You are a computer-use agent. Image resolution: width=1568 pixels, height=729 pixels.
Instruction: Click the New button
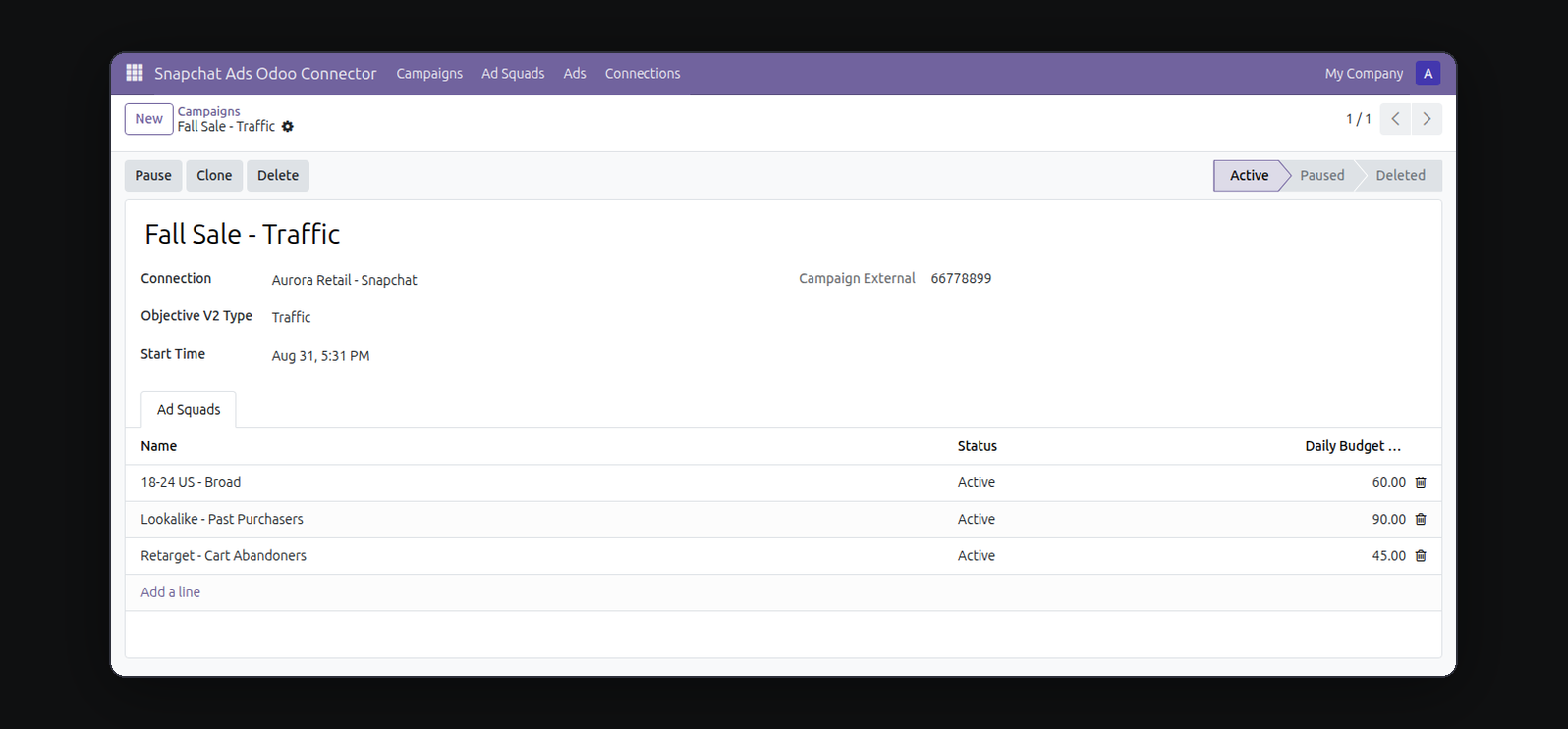click(149, 119)
